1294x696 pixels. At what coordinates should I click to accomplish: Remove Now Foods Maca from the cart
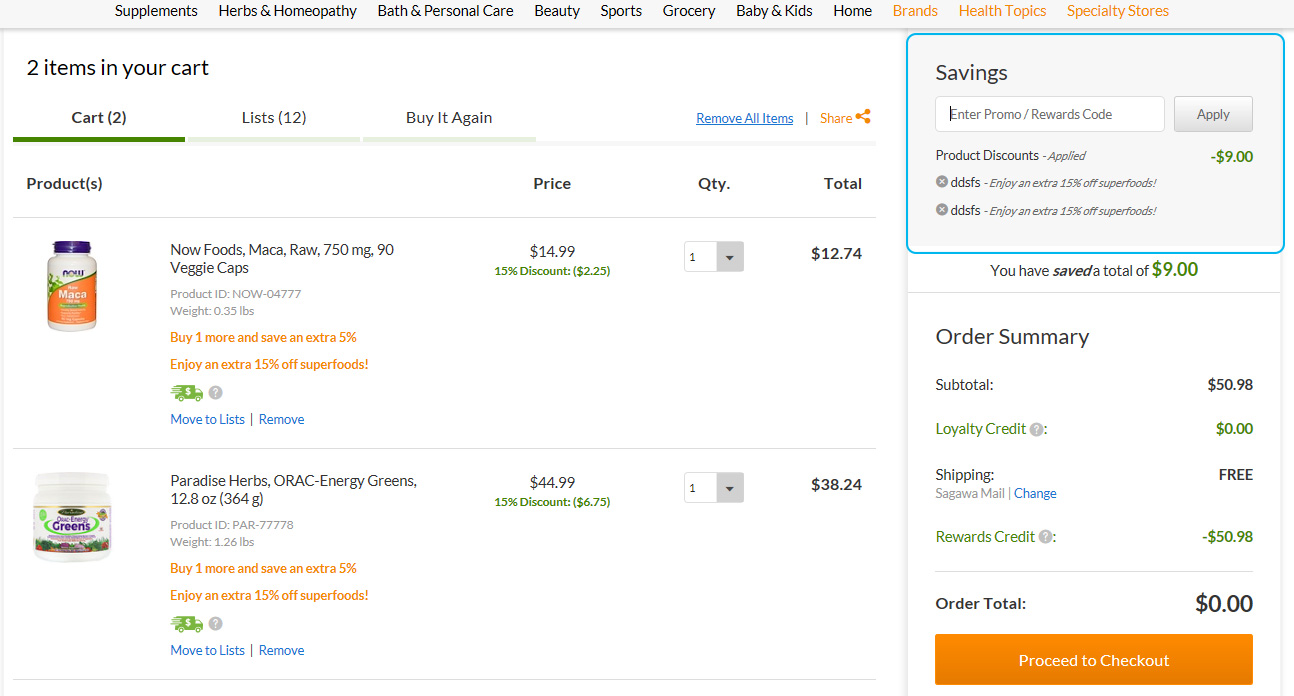pyautogui.click(x=281, y=419)
